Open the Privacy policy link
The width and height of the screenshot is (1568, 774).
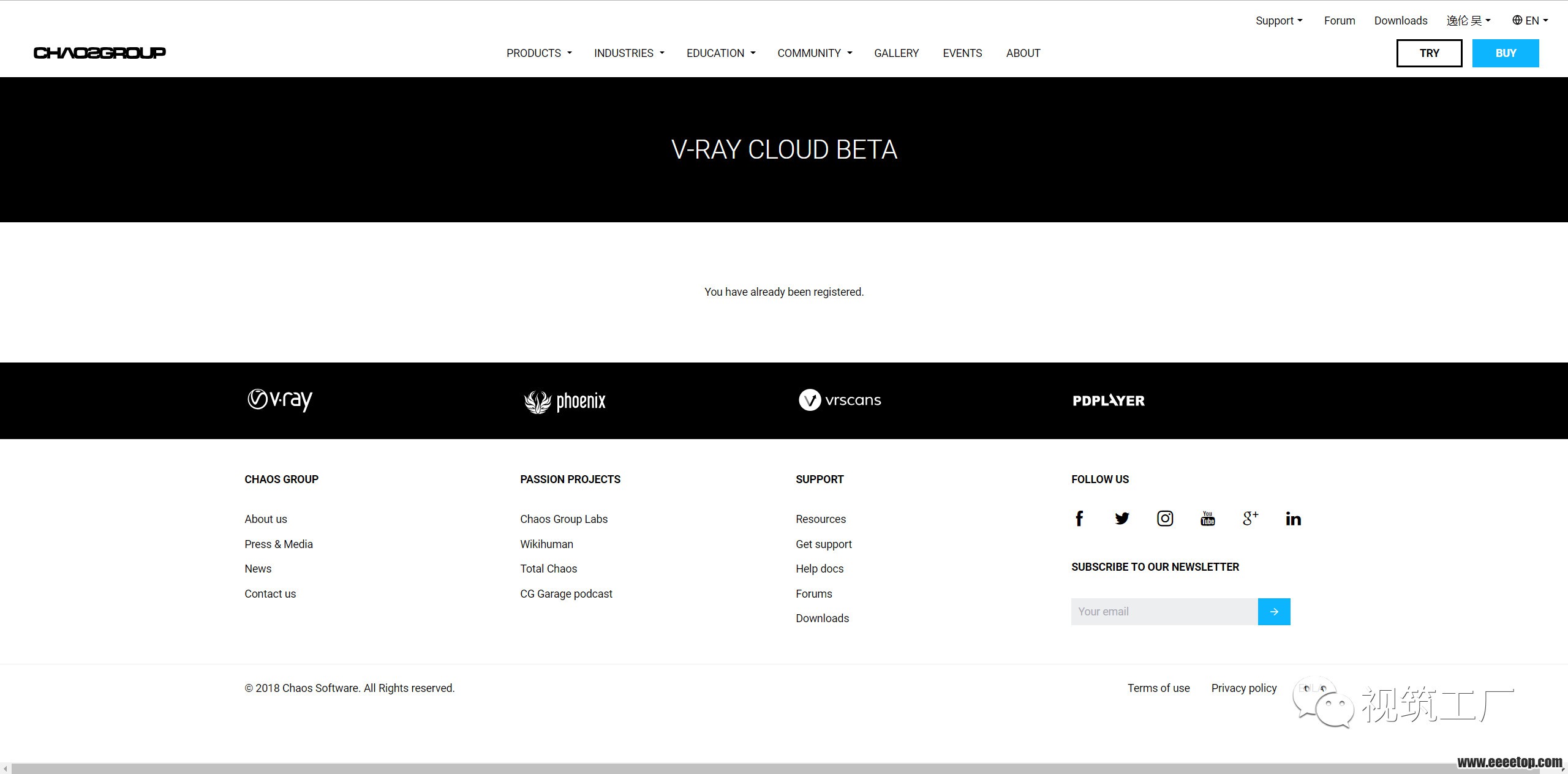pyautogui.click(x=1244, y=688)
